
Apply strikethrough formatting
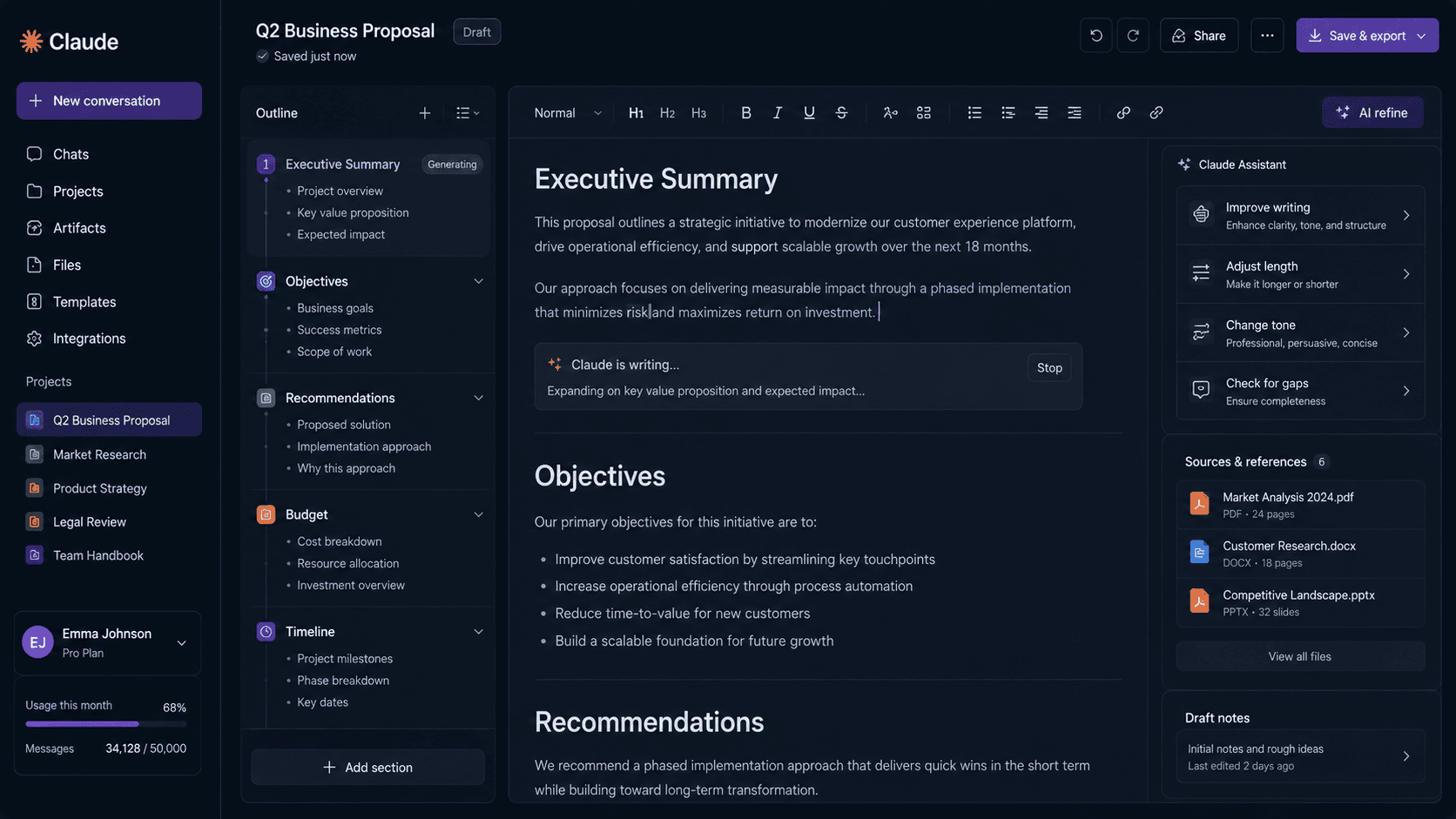click(x=841, y=112)
